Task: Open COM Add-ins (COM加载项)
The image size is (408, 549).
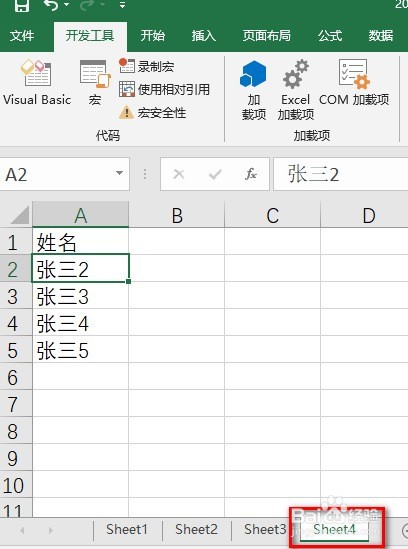Action: 354,82
